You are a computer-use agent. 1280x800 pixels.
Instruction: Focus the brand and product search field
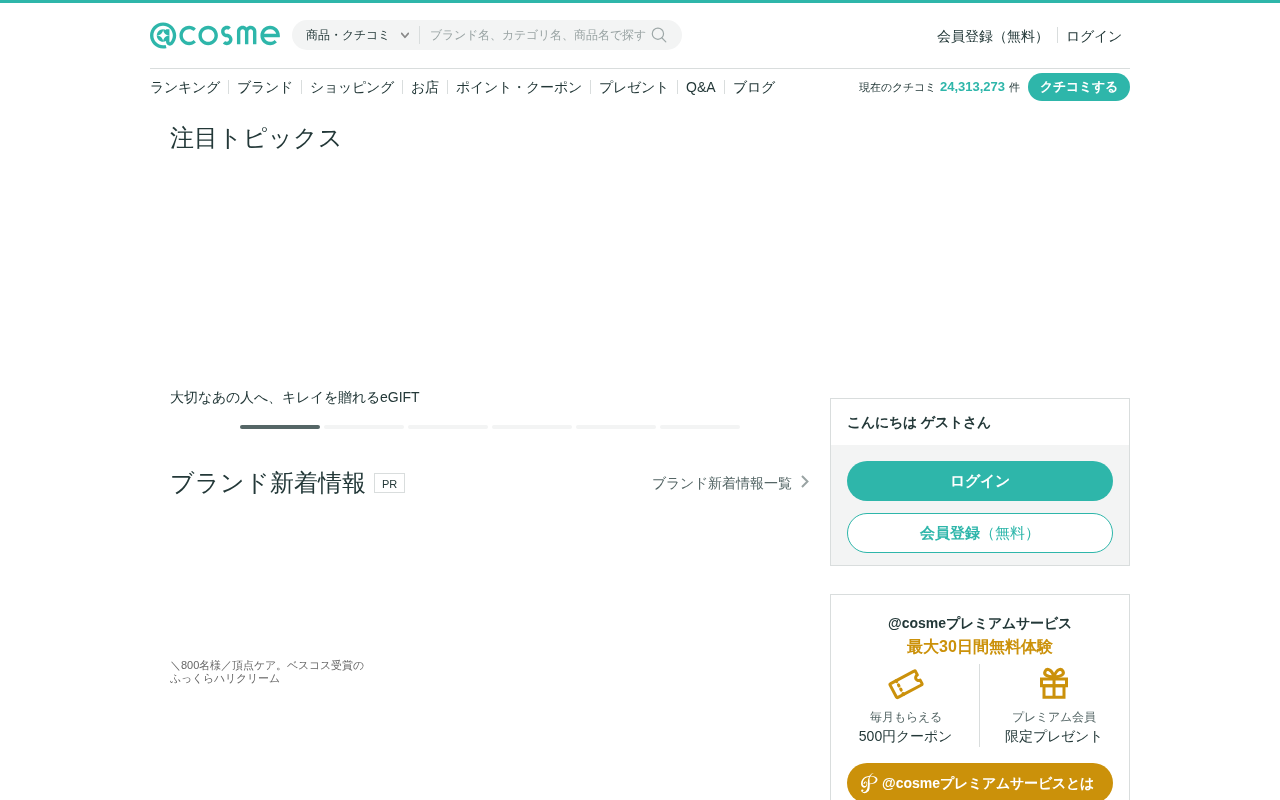538,35
